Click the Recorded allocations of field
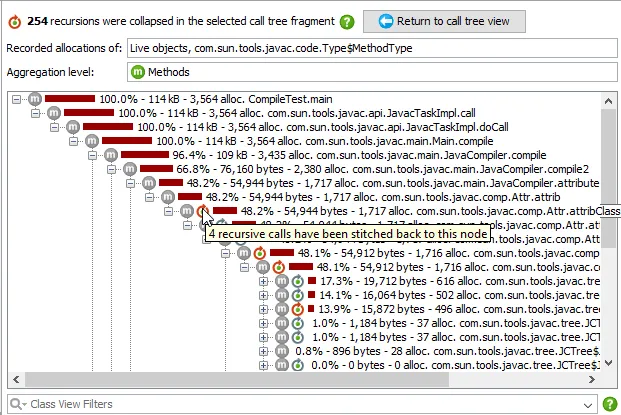 pos(372,48)
